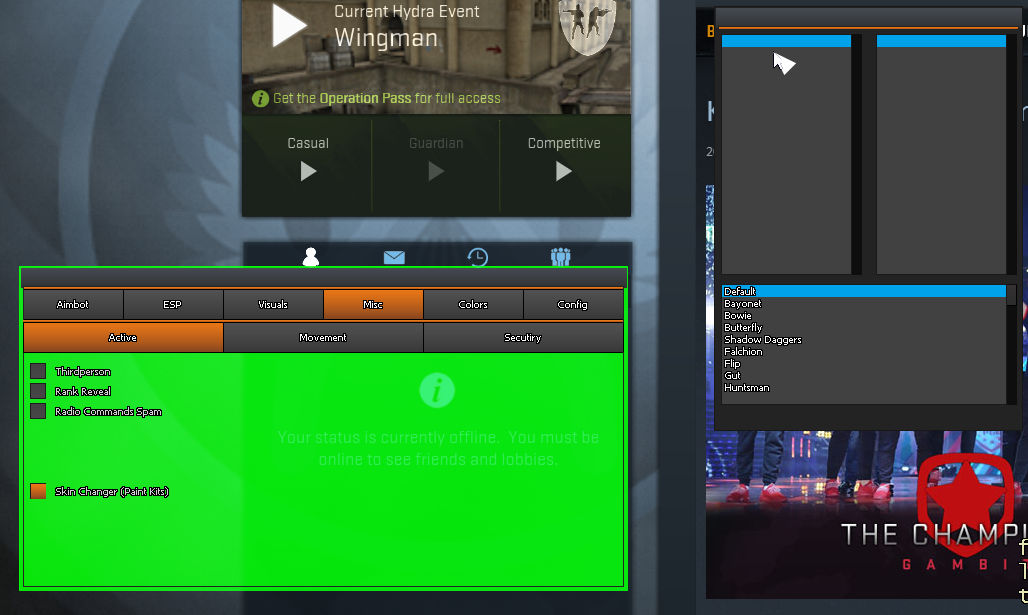Switch to the ESP tab
Image resolution: width=1028 pixels, height=615 pixels.
(x=173, y=304)
